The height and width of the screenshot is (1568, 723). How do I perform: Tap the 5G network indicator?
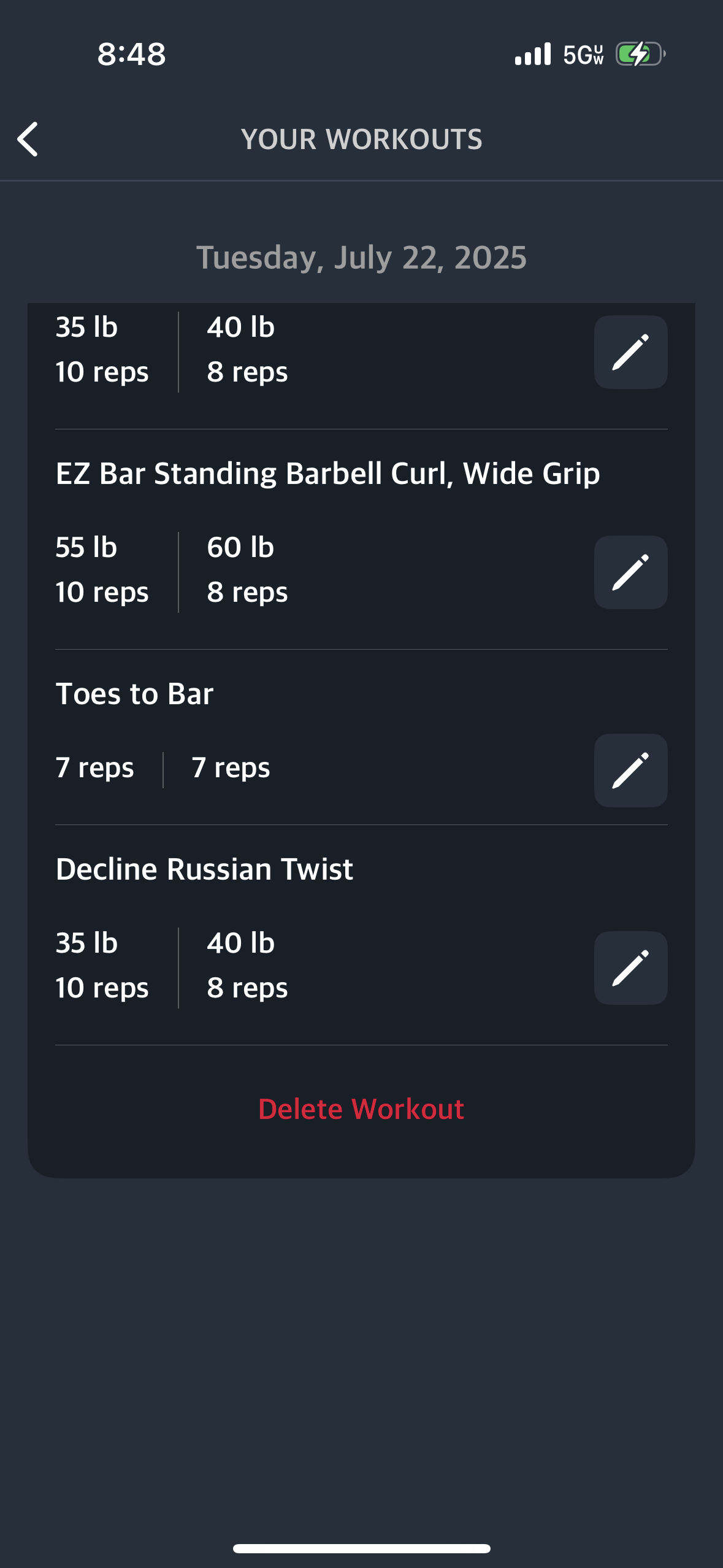[584, 55]
